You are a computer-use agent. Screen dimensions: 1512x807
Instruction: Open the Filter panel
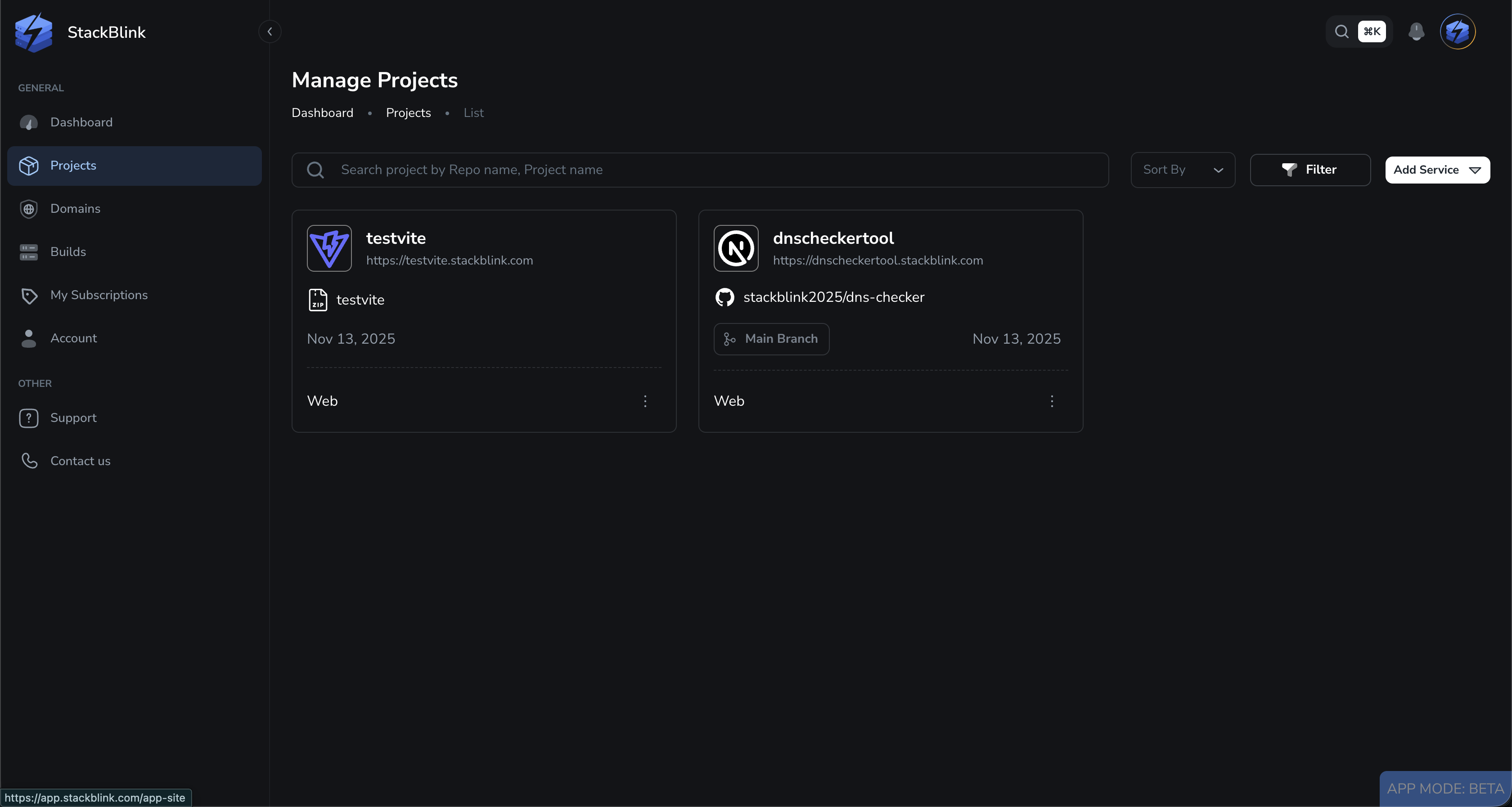pos(1310,170)
